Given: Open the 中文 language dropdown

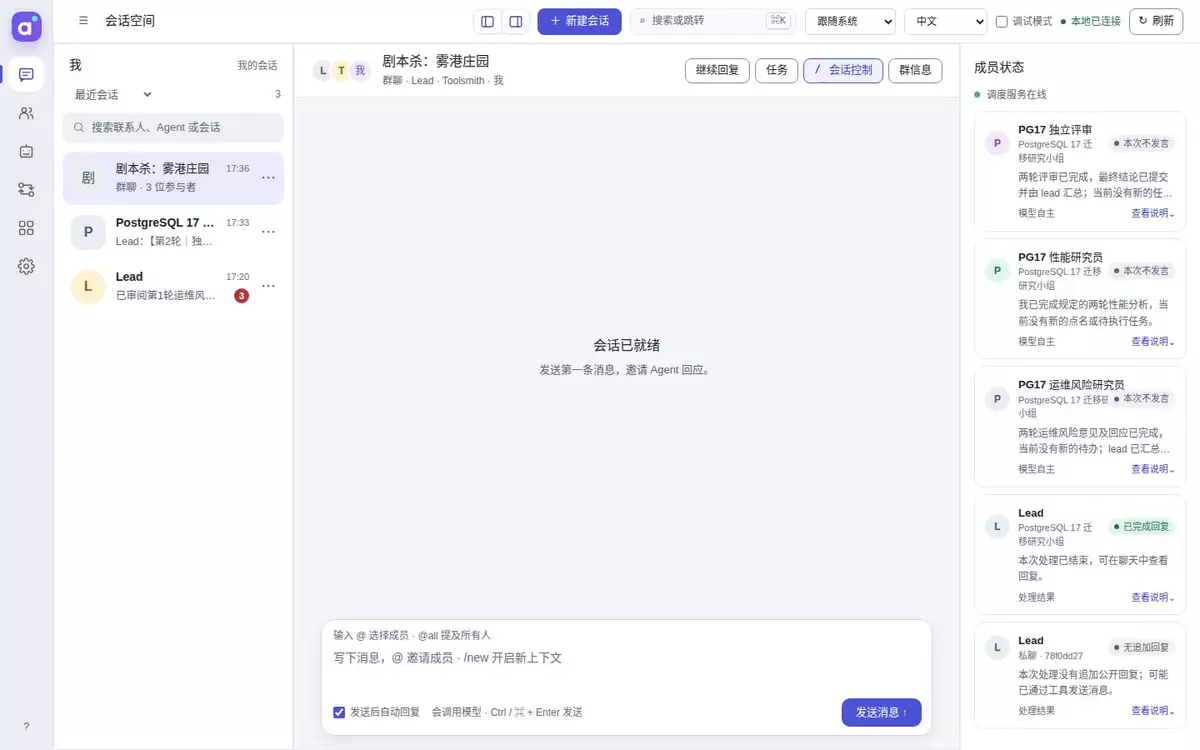Looking at the screenshot, I should tap(945, 21).
